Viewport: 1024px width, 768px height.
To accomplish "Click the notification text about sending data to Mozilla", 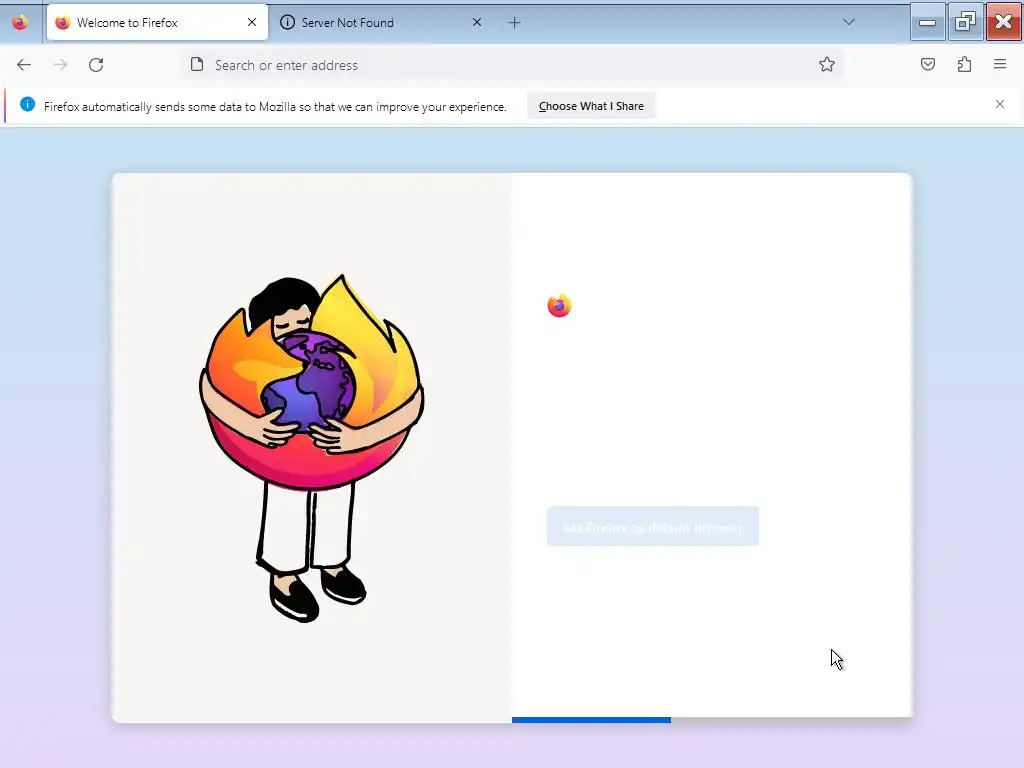I will [275, 106].
